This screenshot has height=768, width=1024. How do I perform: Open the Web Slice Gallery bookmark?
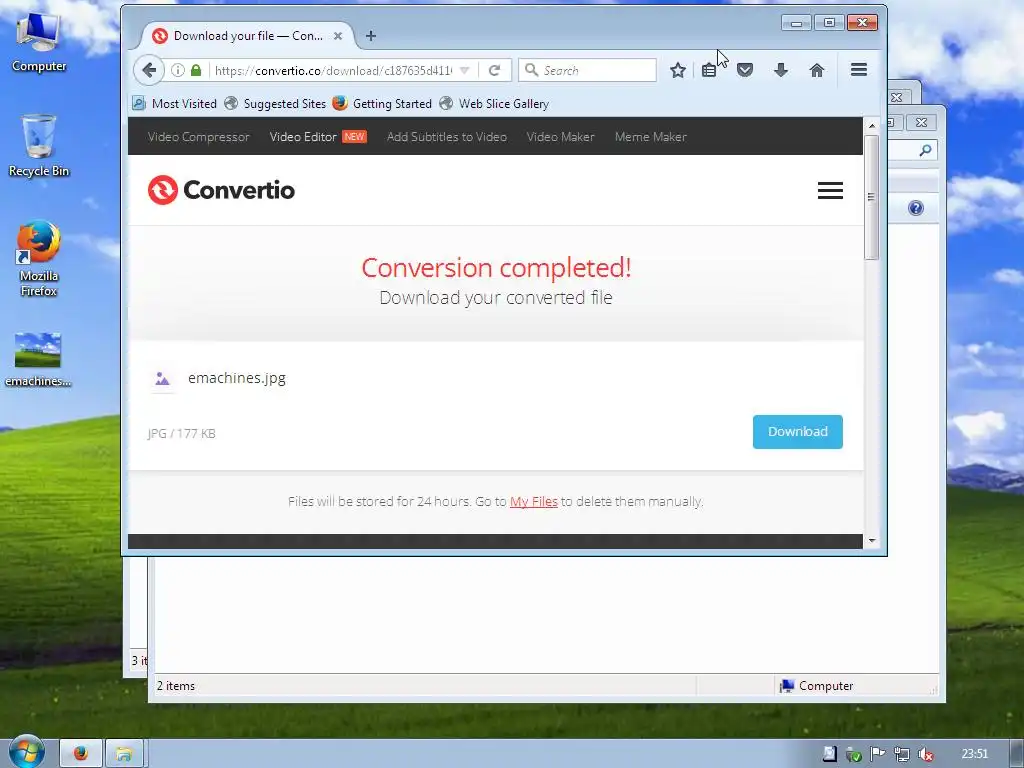[x=494, y=104]
